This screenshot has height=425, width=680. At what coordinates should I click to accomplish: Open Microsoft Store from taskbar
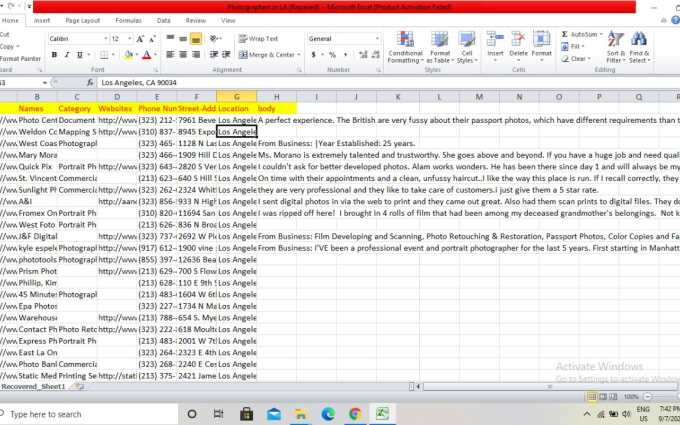[246, 414]
